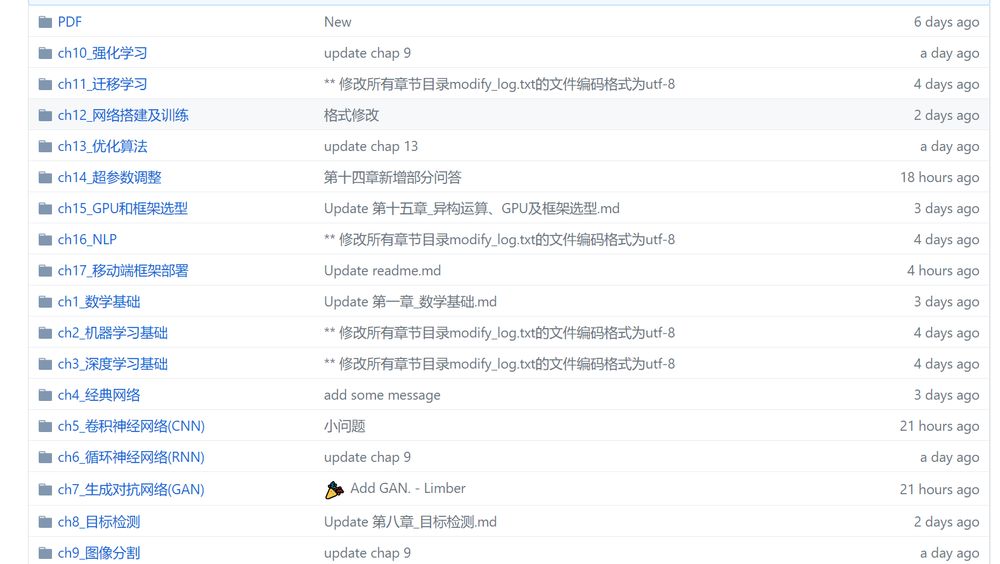Open the ch9_图像分割 folder
This screenshot has height=564, width=1000.
[99, 553]
